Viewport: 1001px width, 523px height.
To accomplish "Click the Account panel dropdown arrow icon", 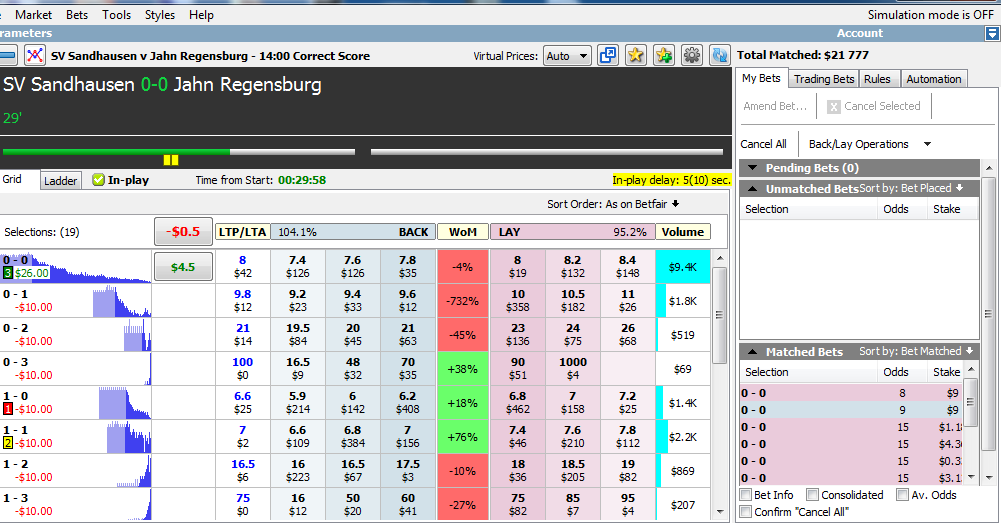I will click(992, 33).
